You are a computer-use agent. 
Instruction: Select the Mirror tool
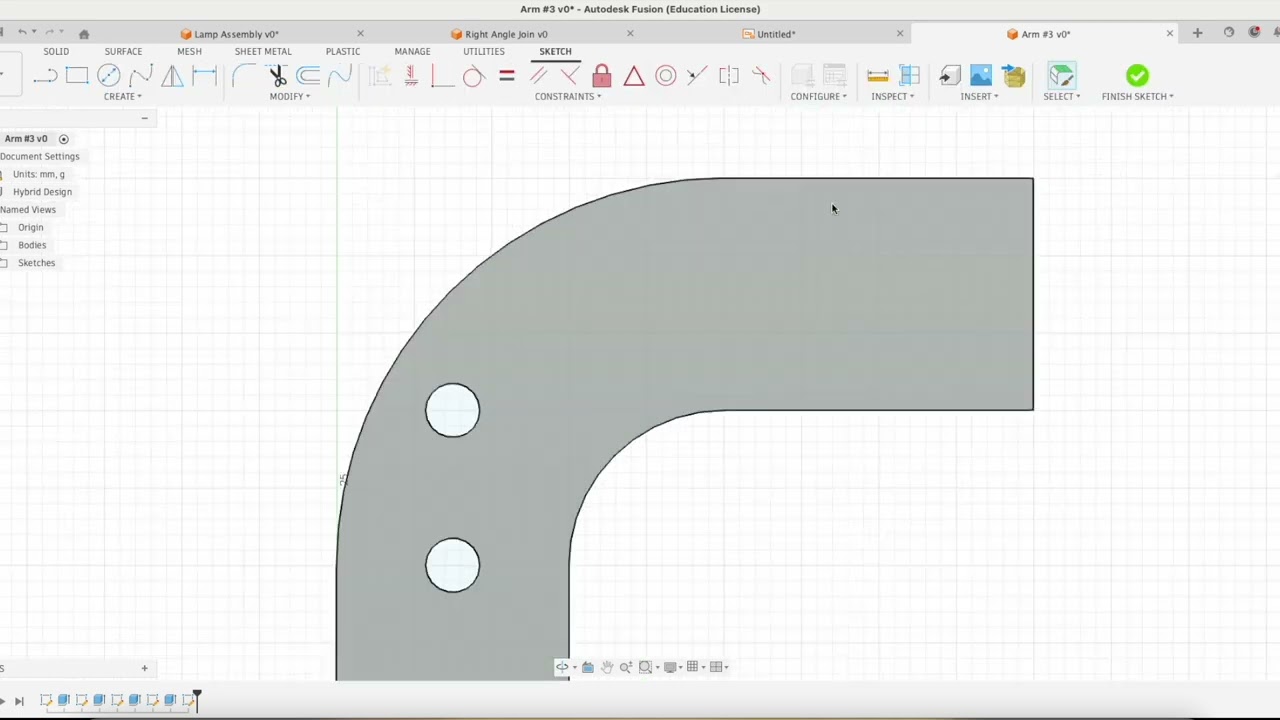[172, 76]
